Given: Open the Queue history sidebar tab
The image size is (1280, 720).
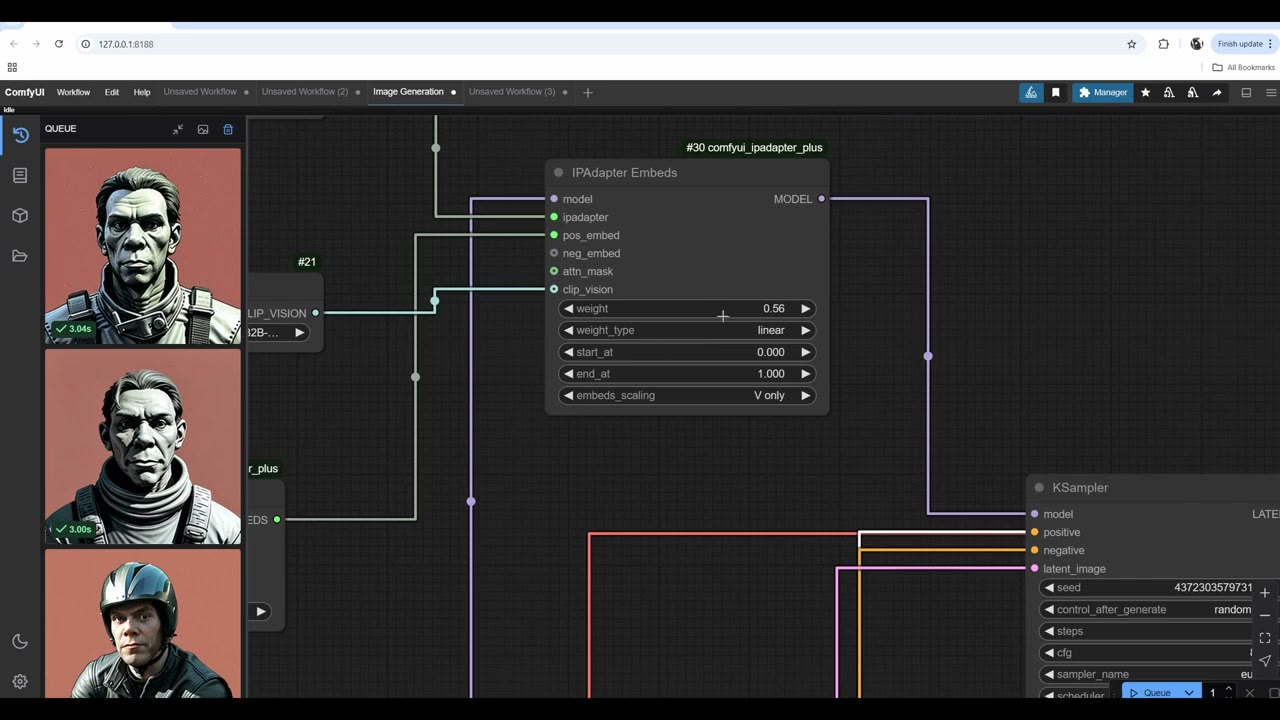Looking at the screenshot, I should coord(20,135).
